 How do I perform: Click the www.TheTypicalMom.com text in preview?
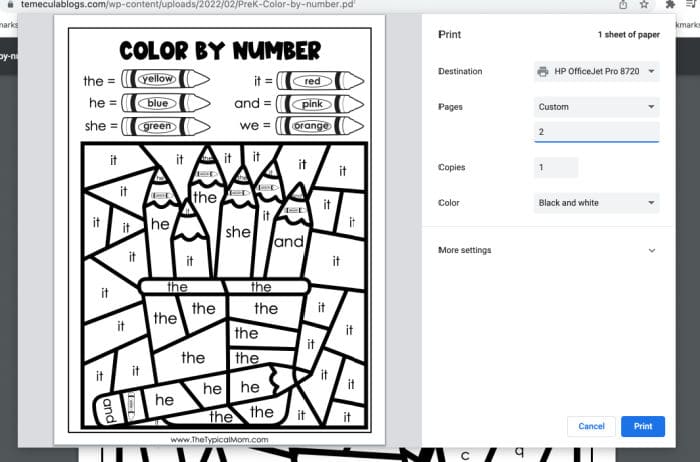219,440
